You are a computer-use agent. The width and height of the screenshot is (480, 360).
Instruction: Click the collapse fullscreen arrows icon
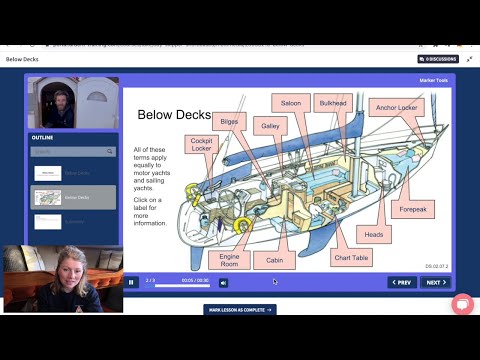[469, 59]
